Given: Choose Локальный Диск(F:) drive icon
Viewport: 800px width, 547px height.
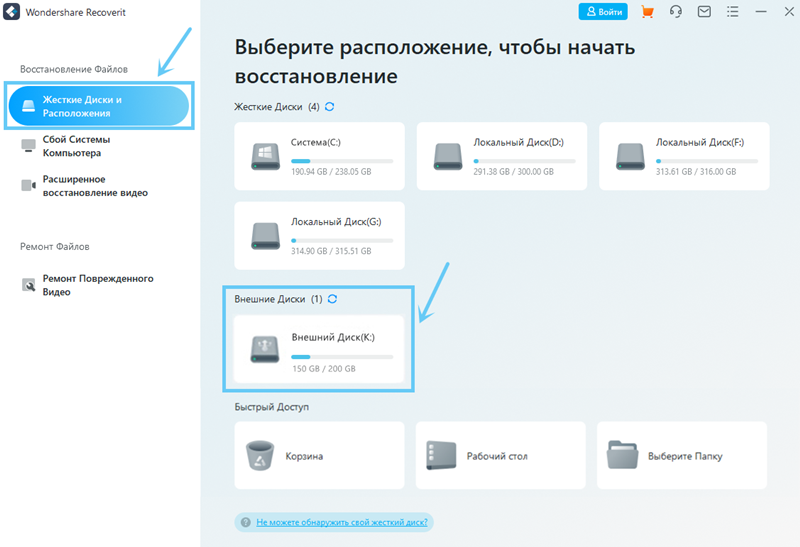Looking at the screenshot, I should coord(630,156).
